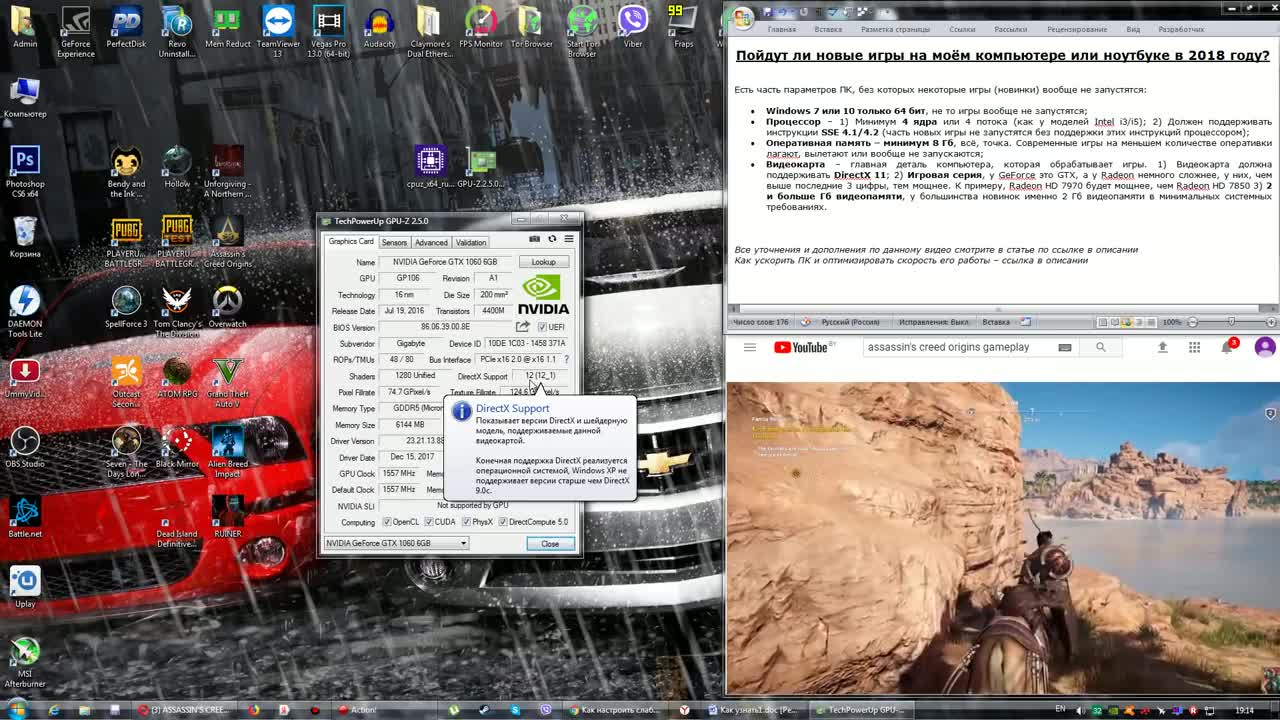Open the DAEMON Tools Lite desktop icon
Screen dimensions: 1280x720
coord(25,310)
